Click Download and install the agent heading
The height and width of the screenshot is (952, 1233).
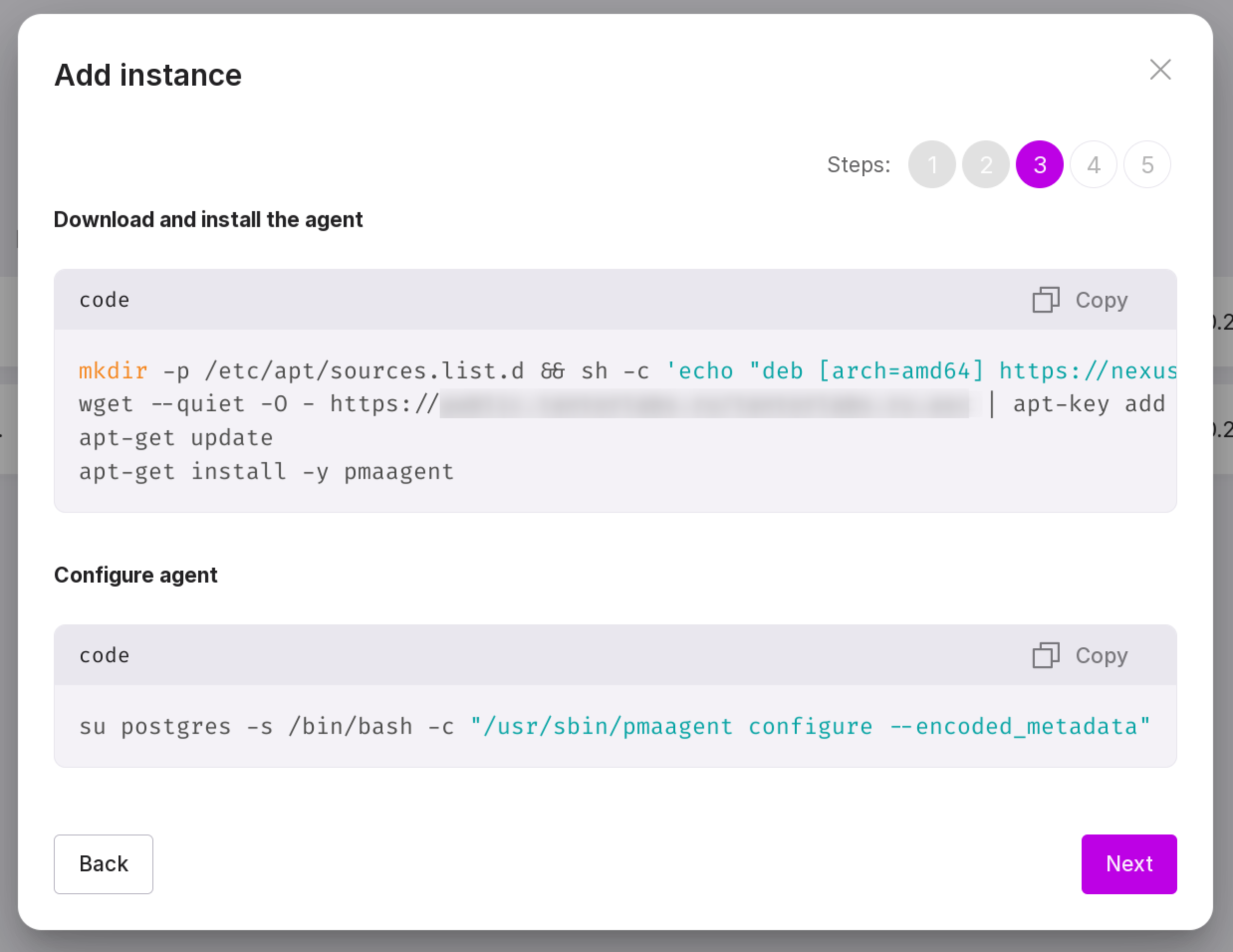coord(208,220)
